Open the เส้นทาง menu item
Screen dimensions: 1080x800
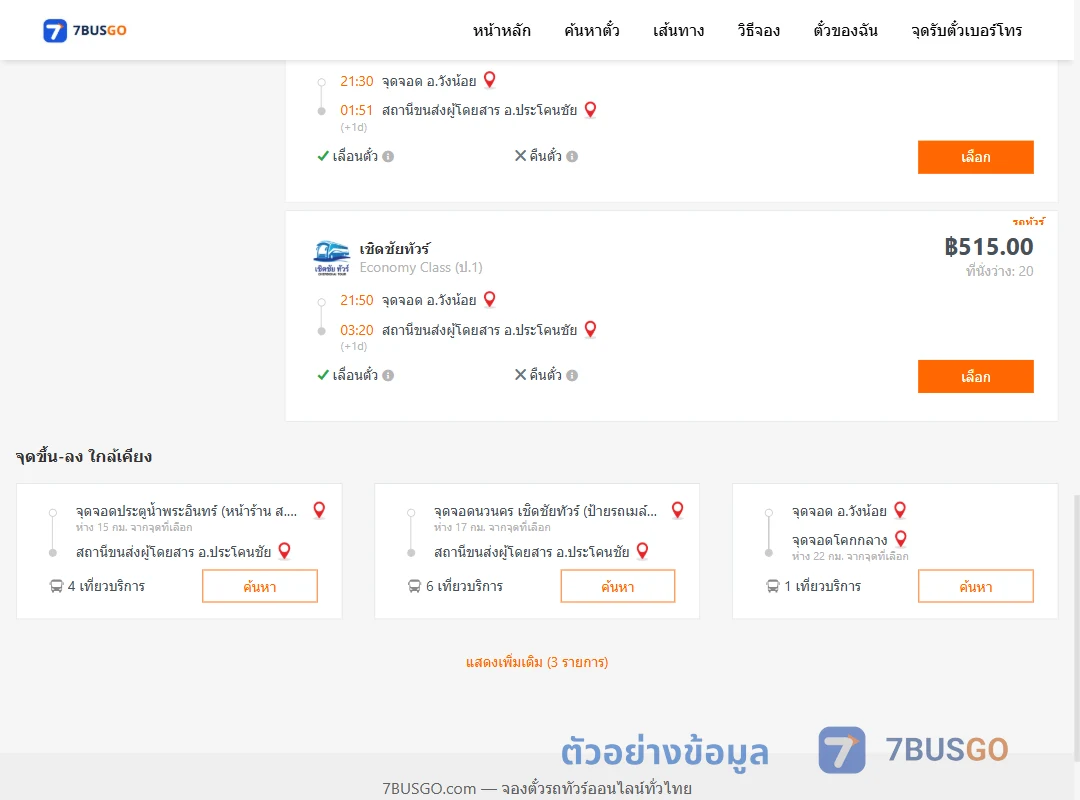tap(678, 30)
